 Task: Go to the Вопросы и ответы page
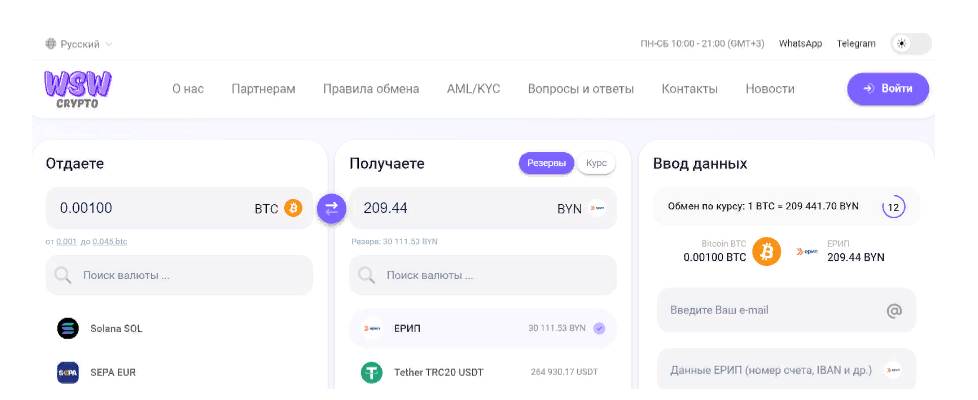580,89
